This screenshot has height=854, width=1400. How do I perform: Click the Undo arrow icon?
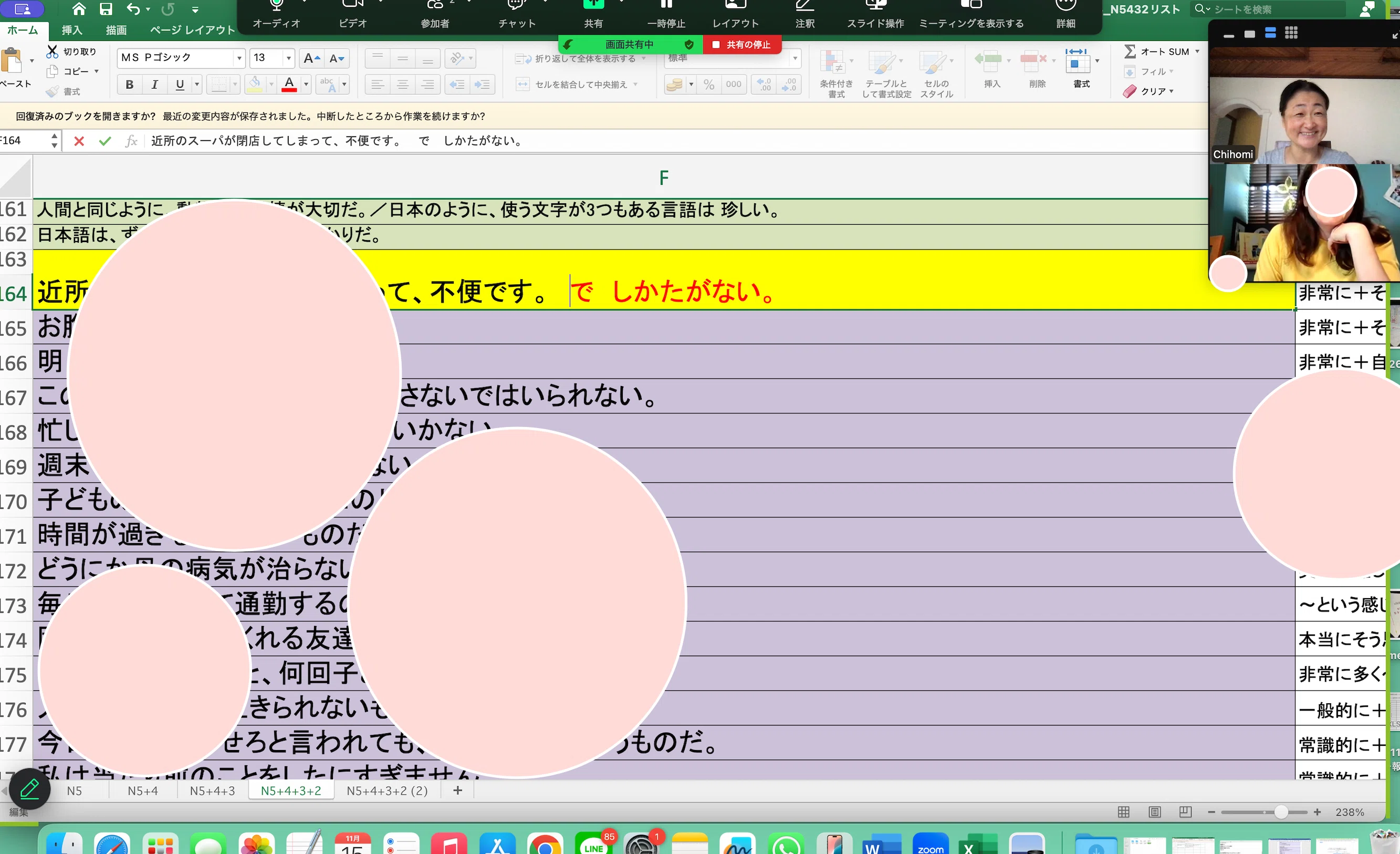133,8
